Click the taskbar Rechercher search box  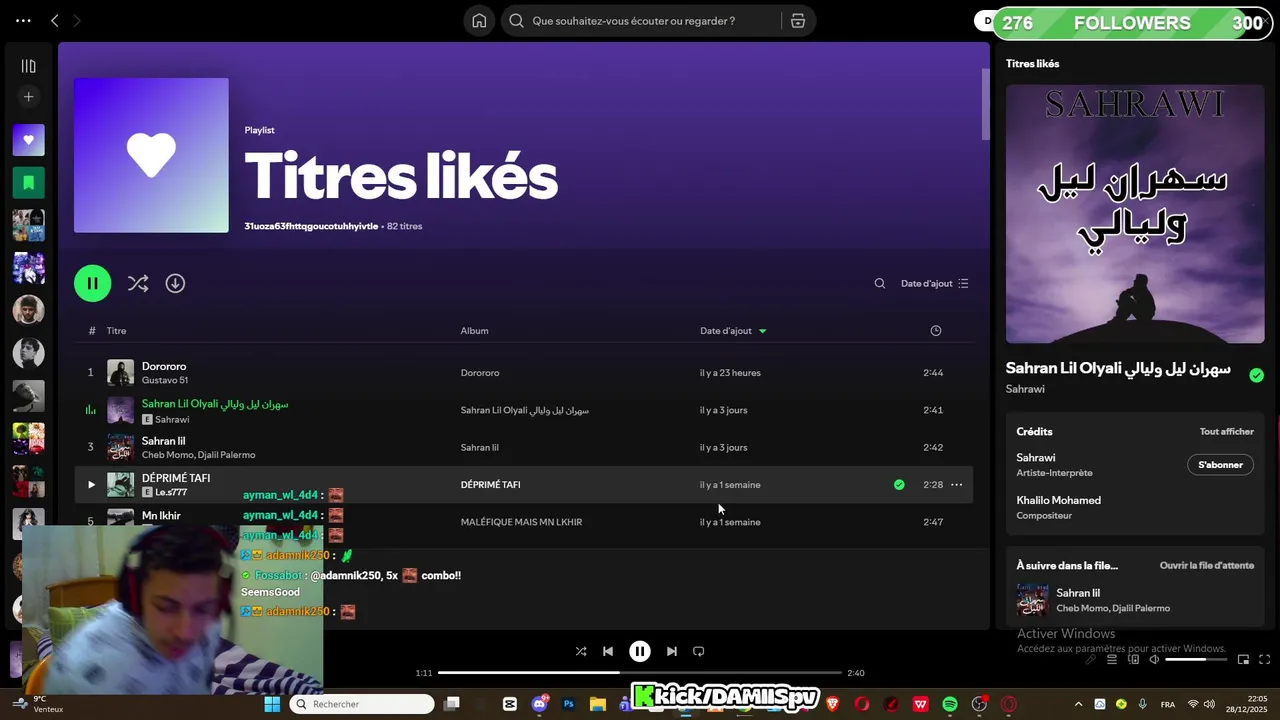pos(362,704)
